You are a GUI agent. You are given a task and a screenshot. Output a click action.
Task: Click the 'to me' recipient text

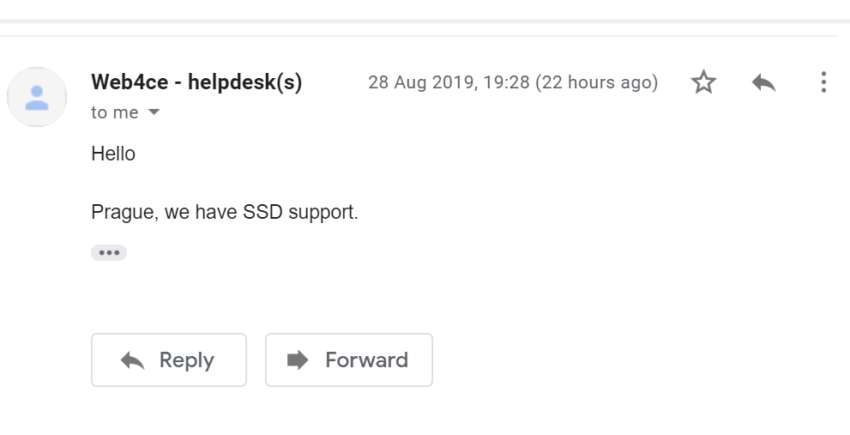(114, 112)
